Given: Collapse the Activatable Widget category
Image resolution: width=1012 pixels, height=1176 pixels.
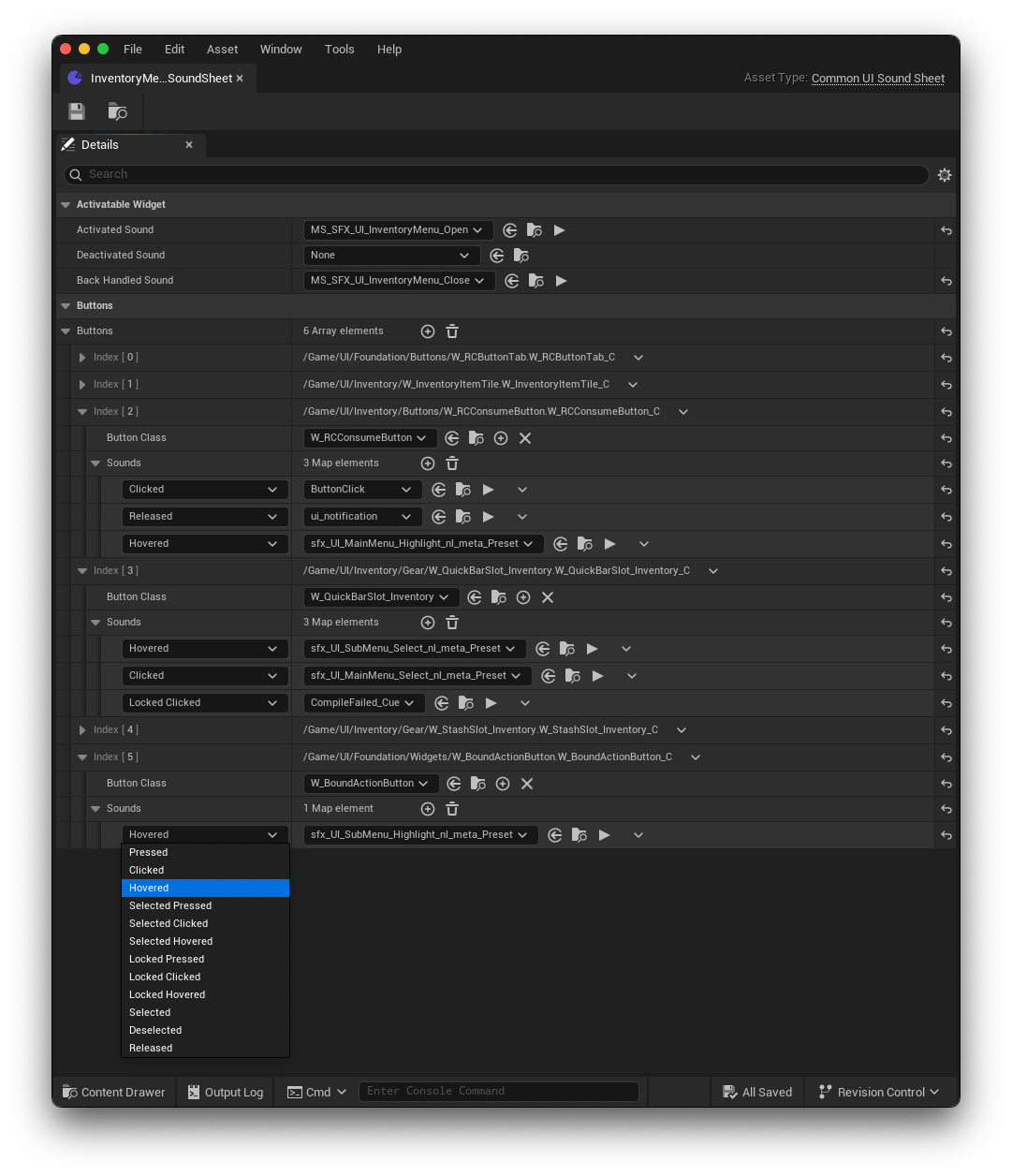Looking at the screenshot, I should point(66,205).
